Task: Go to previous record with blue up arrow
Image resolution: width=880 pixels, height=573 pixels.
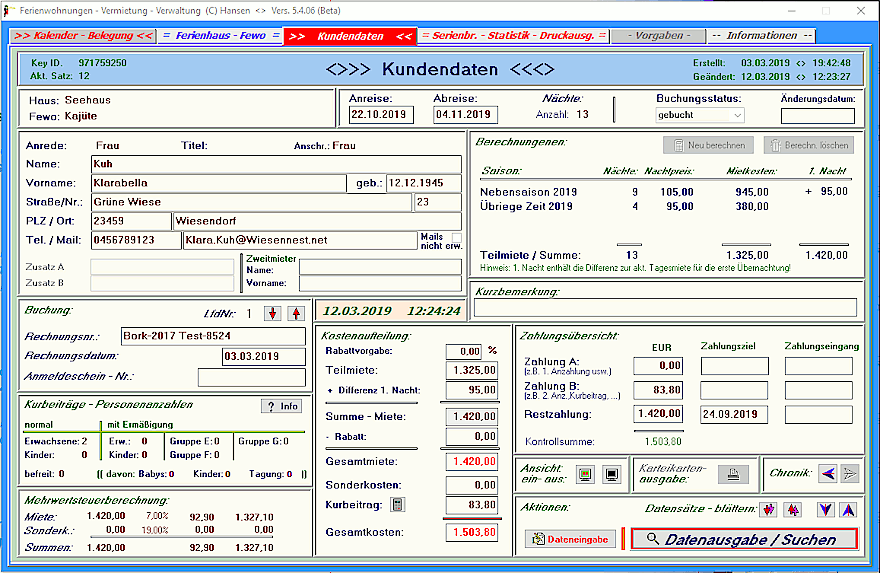Action: 847,509
